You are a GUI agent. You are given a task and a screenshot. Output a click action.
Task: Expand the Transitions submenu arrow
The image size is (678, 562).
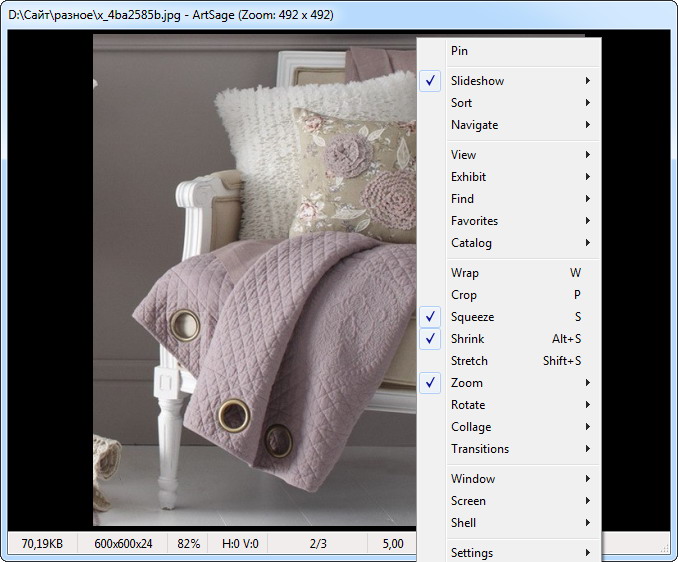pos(588,449)
